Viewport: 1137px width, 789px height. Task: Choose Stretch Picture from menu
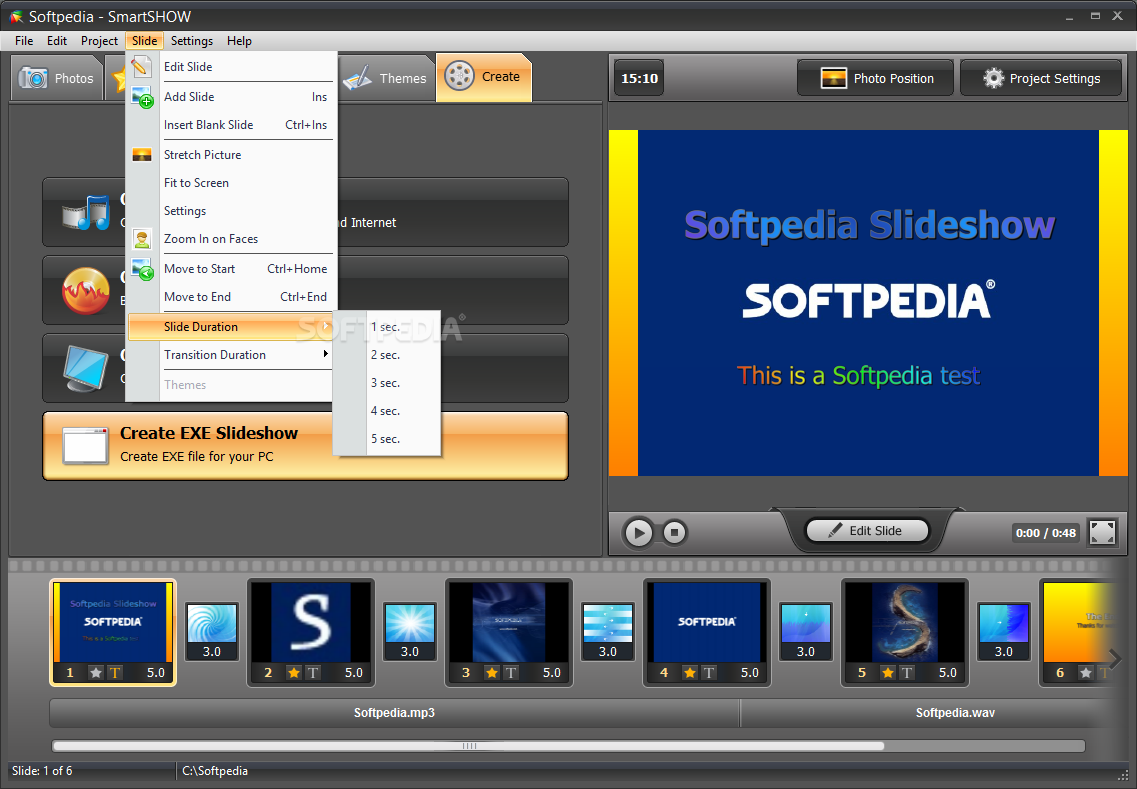231,154
